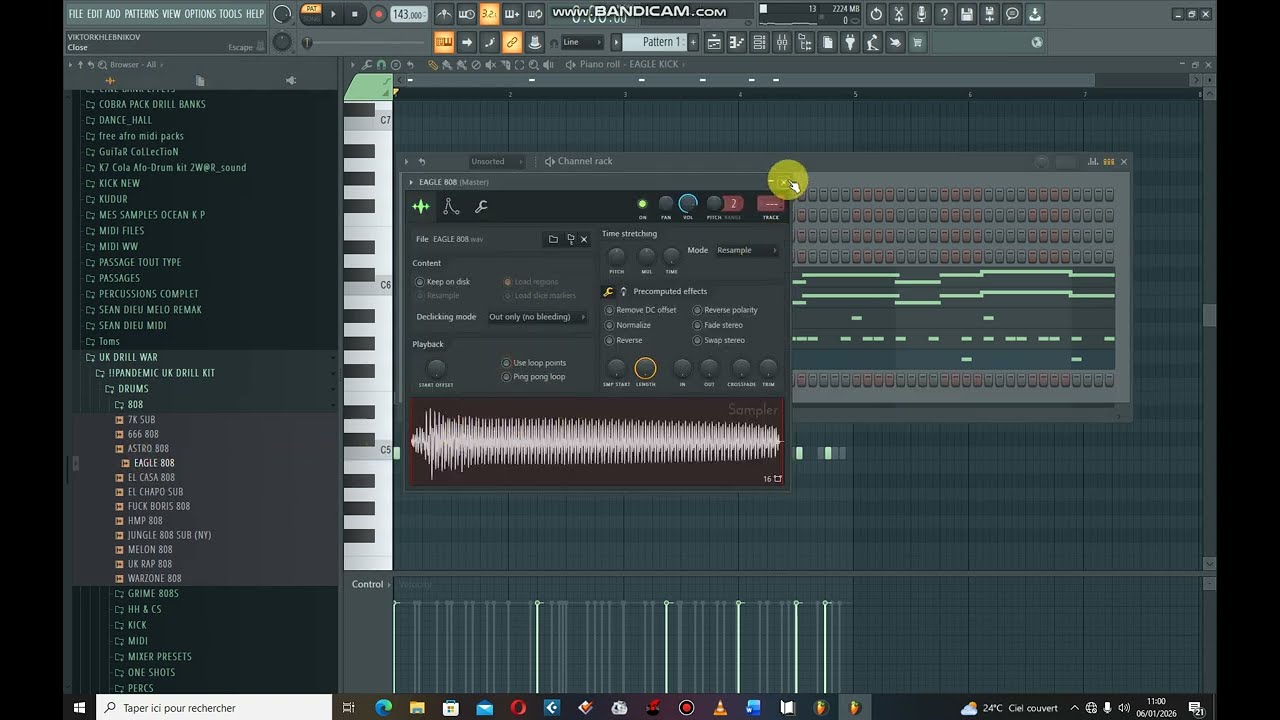Click the magnet snap icon in the piano roll
1280x720 pixels.
coord(380,64)
